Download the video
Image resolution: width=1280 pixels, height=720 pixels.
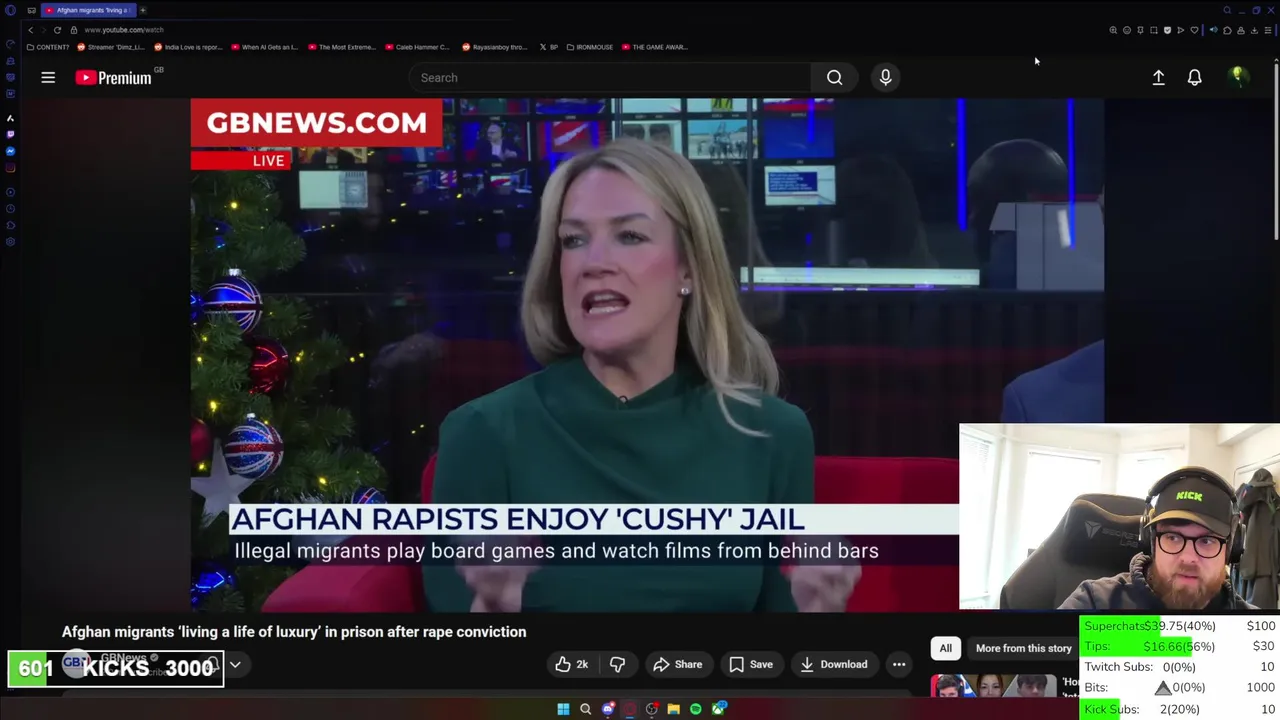click(833, 664)
